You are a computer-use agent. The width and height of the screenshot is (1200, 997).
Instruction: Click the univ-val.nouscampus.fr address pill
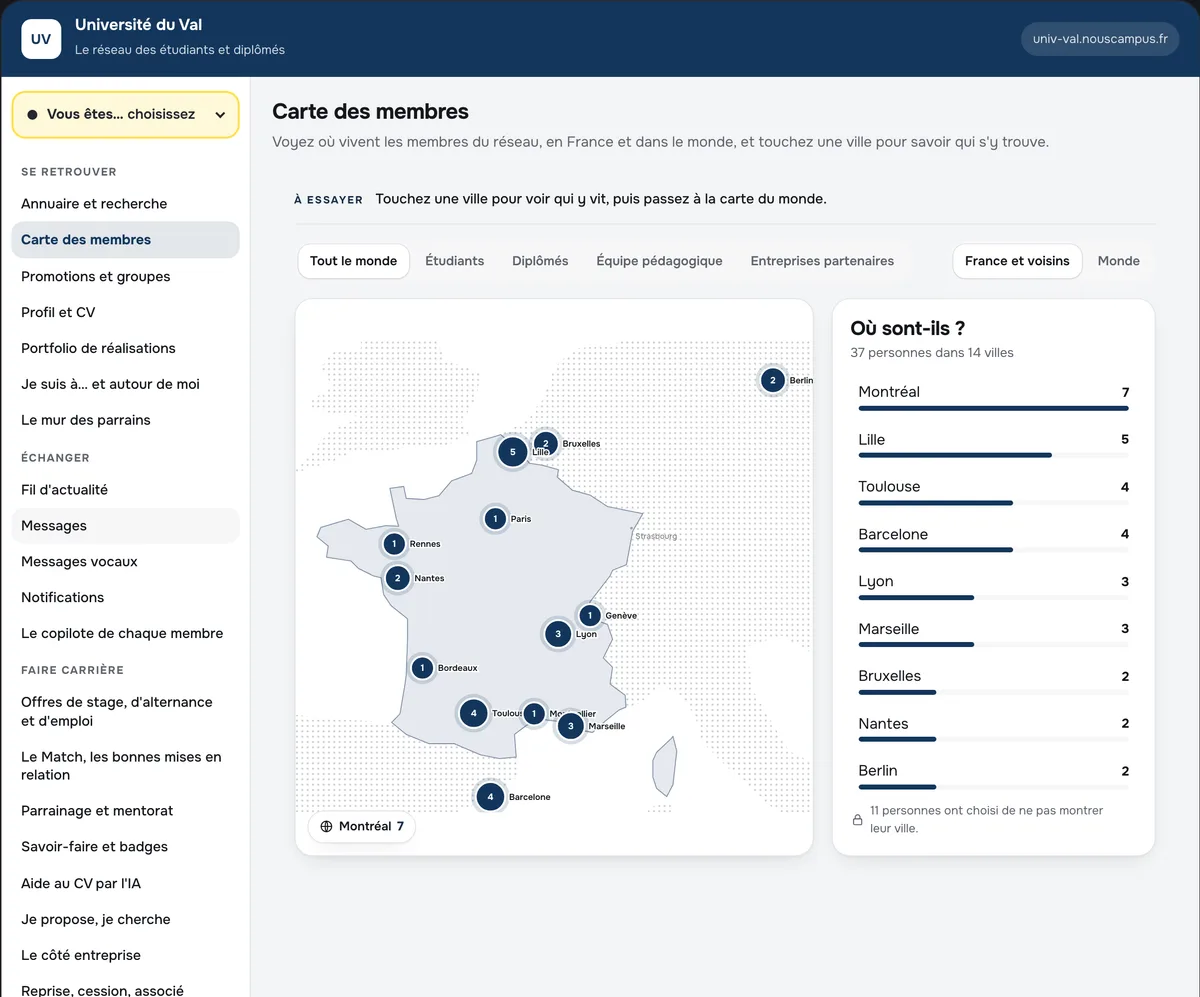1100,39
